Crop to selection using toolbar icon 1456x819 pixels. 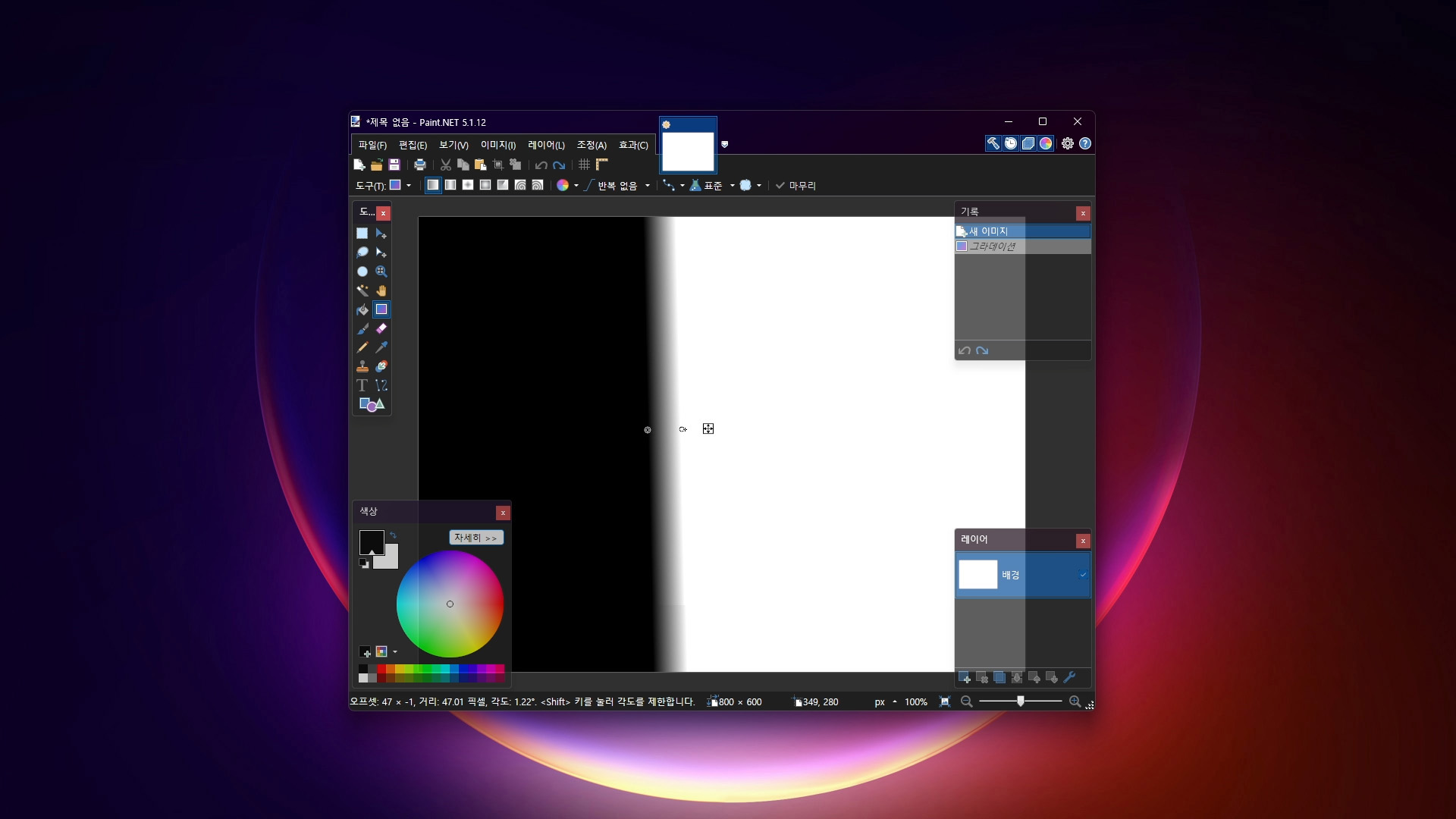[x=498, y=165]
